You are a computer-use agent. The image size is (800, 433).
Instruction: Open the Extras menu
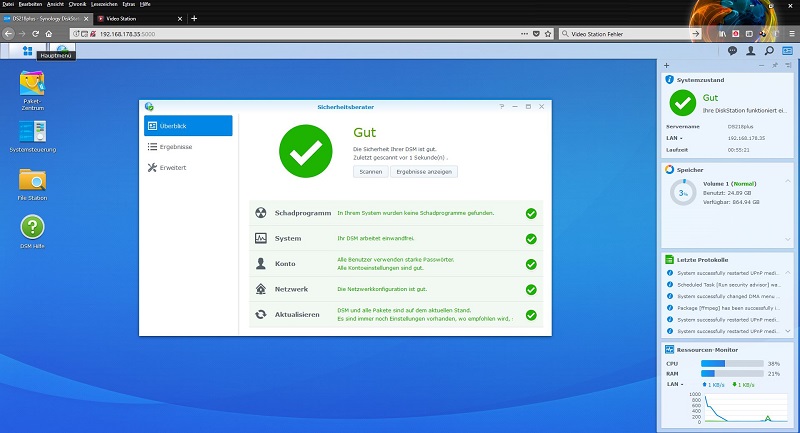tap(129, 4)
